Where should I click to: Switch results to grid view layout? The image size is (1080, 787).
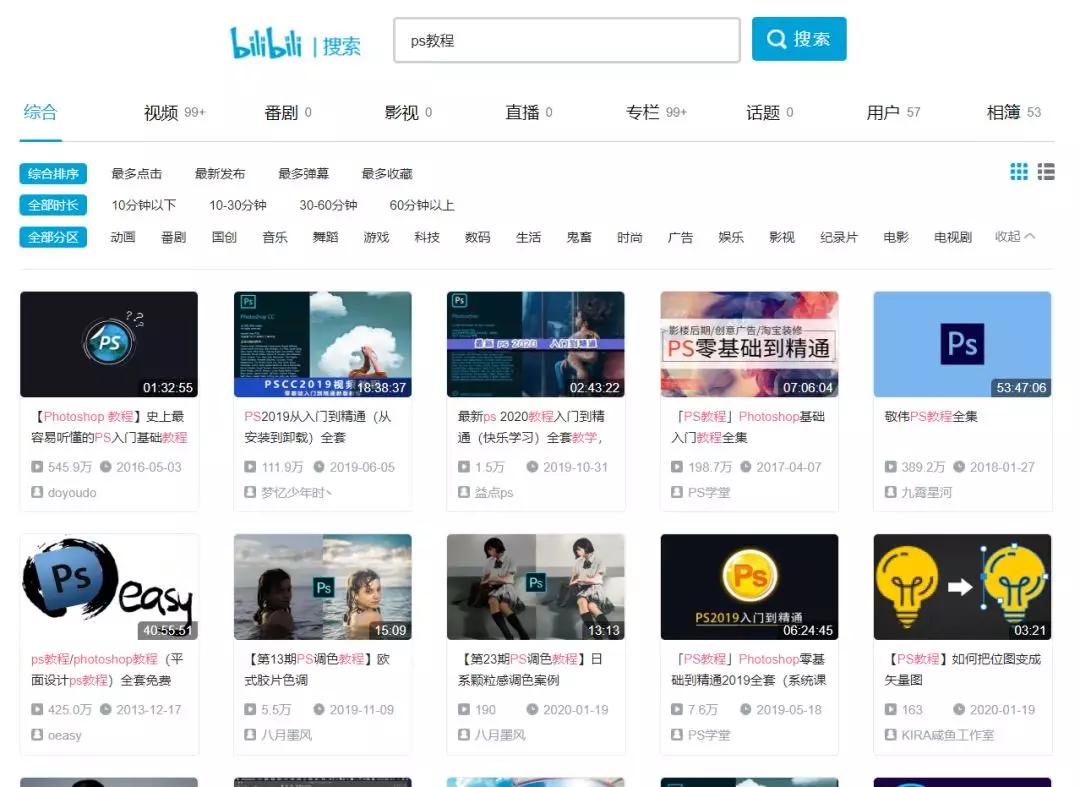pyautogui.click(x=1019, y=172)
